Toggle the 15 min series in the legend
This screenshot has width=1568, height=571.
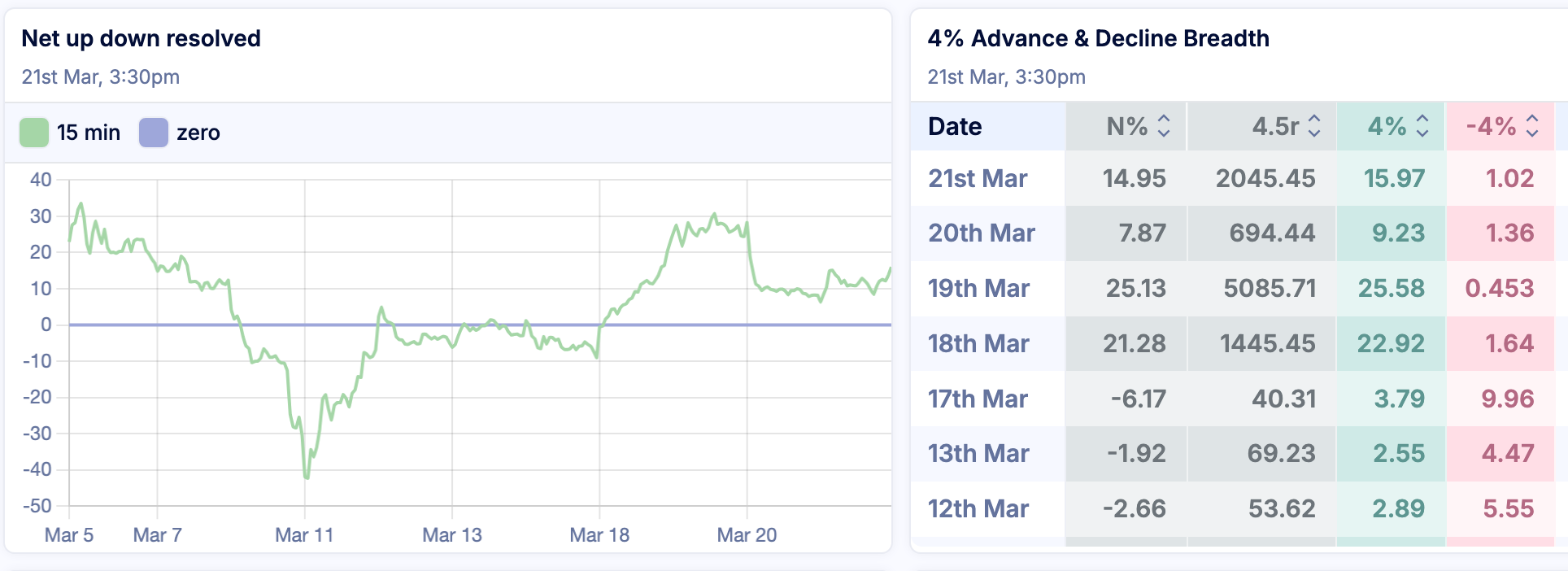[88, 132]
